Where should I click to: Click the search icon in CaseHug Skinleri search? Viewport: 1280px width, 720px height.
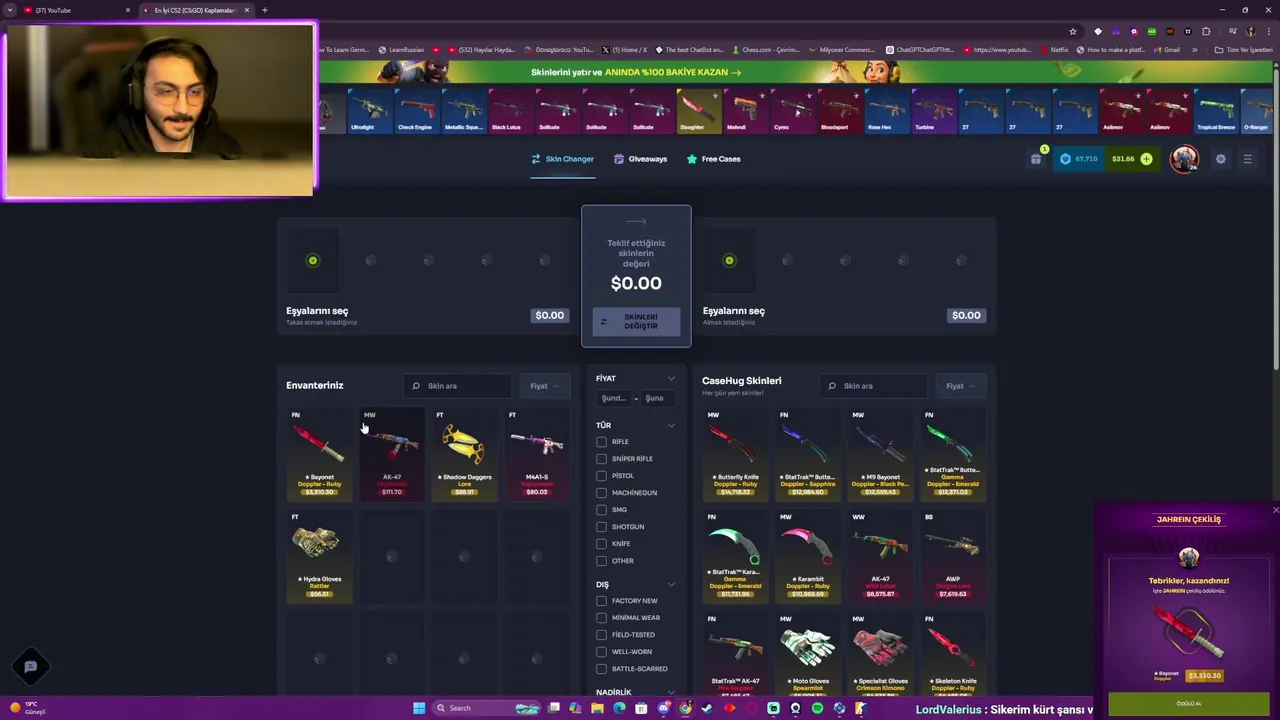(x=832, y=386)
